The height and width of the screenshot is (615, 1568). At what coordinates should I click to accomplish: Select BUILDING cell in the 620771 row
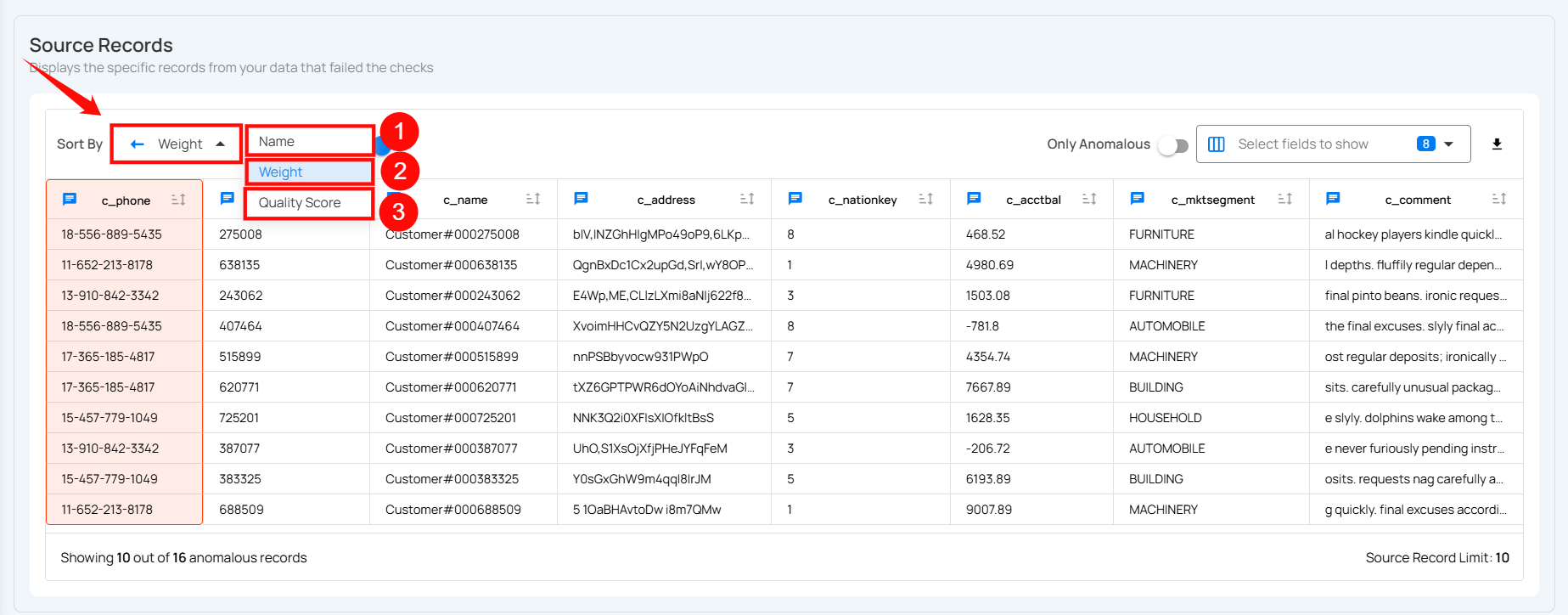(x=1211, y=387)
